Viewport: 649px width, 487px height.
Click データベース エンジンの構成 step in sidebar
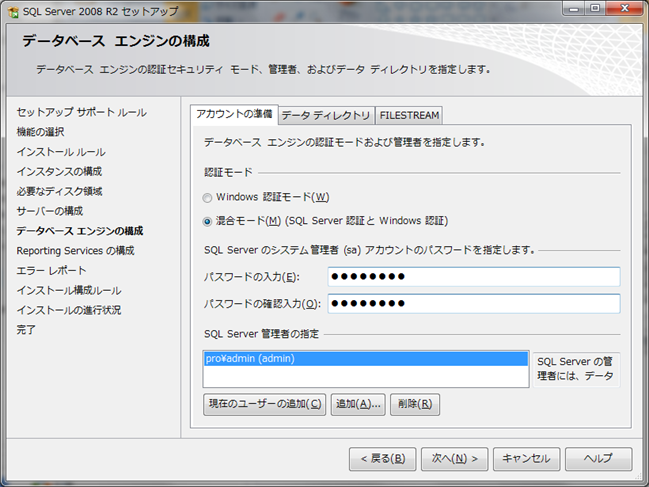(x=79, y=231)
